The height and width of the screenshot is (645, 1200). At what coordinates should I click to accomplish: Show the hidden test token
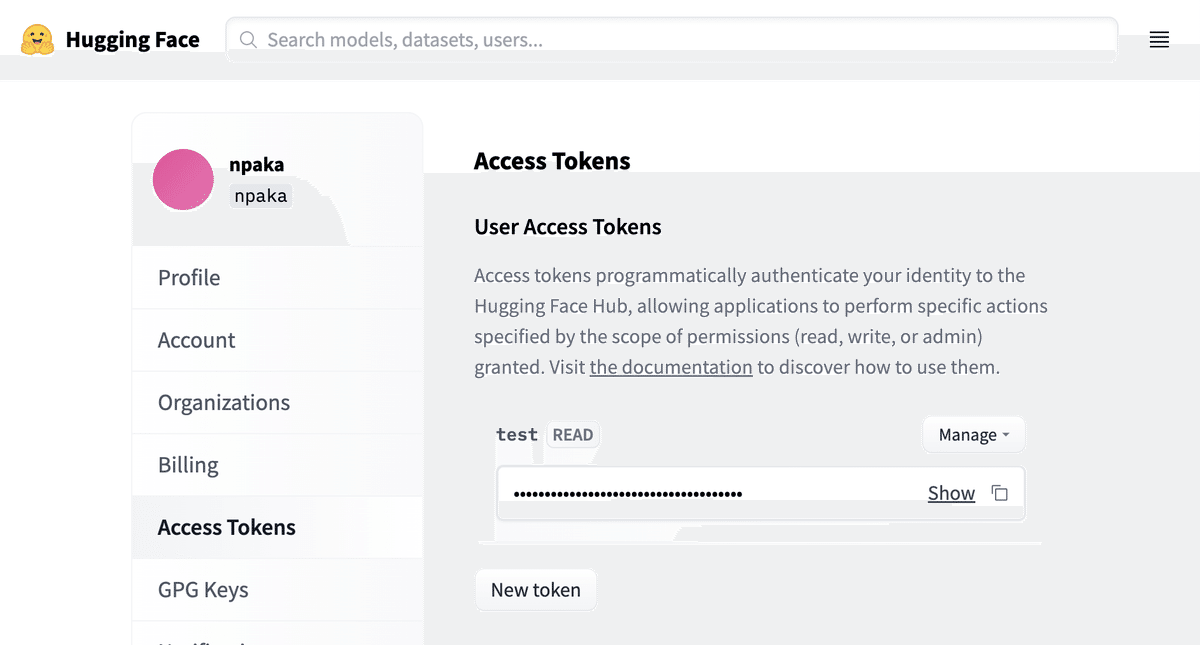click(951, 493)
